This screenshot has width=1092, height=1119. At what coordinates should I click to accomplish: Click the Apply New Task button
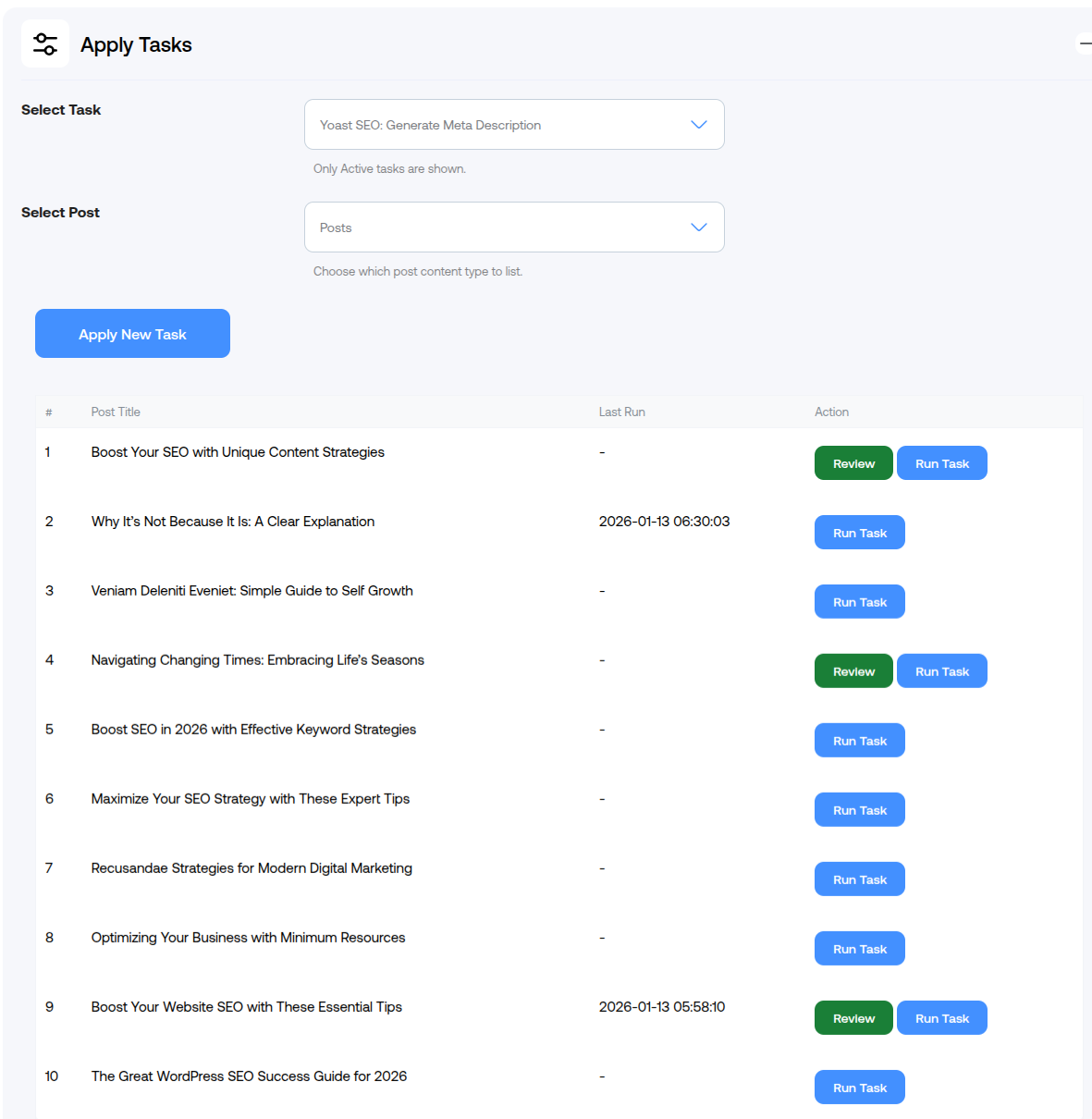coord(132,334)
